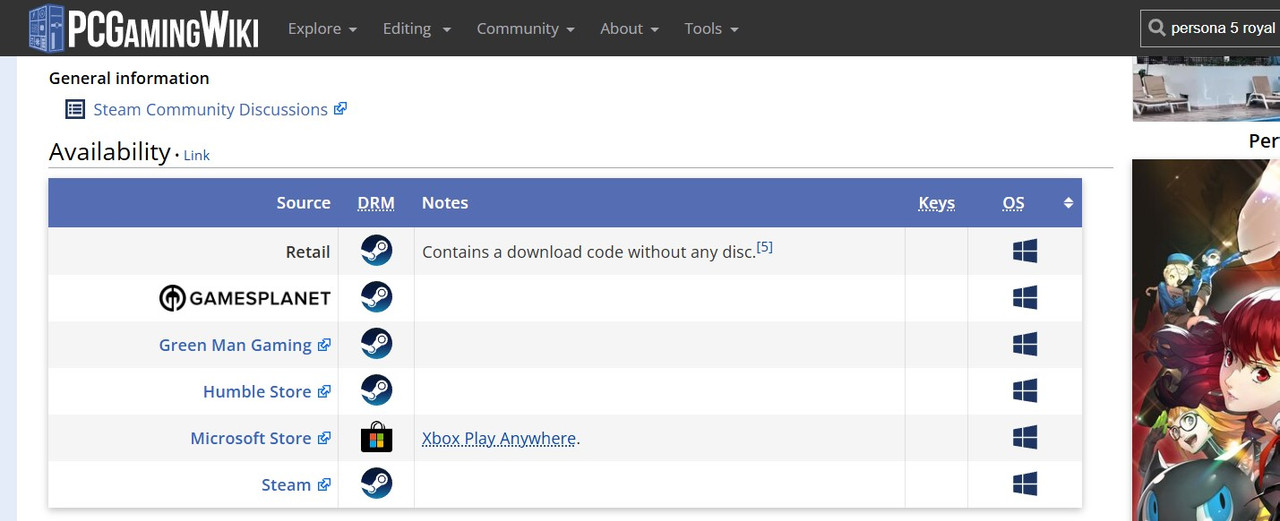Open the Community menu
This screenshot has width=1280, height=521.
tap(526, 29)
